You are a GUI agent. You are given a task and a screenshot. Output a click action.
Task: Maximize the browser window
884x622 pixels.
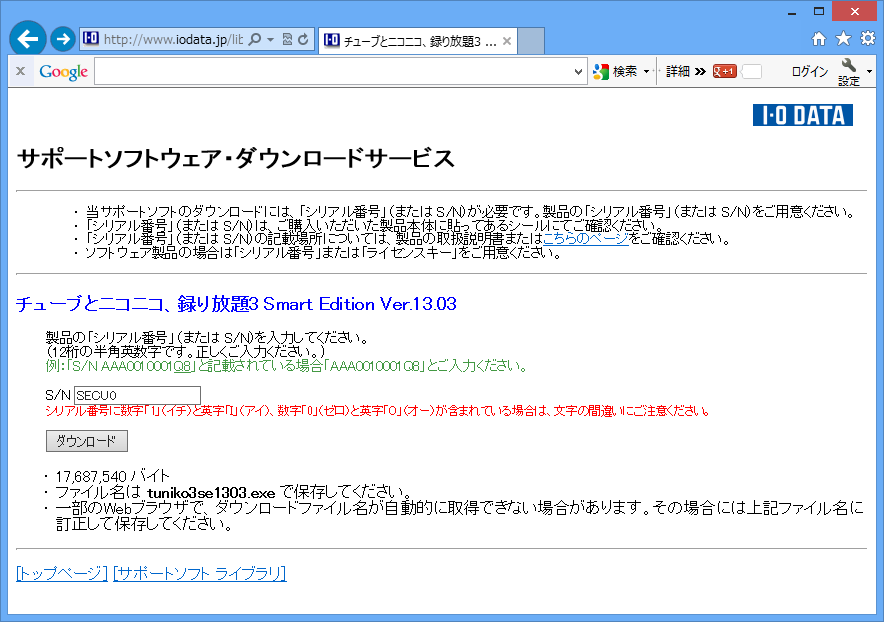(819, 12)
